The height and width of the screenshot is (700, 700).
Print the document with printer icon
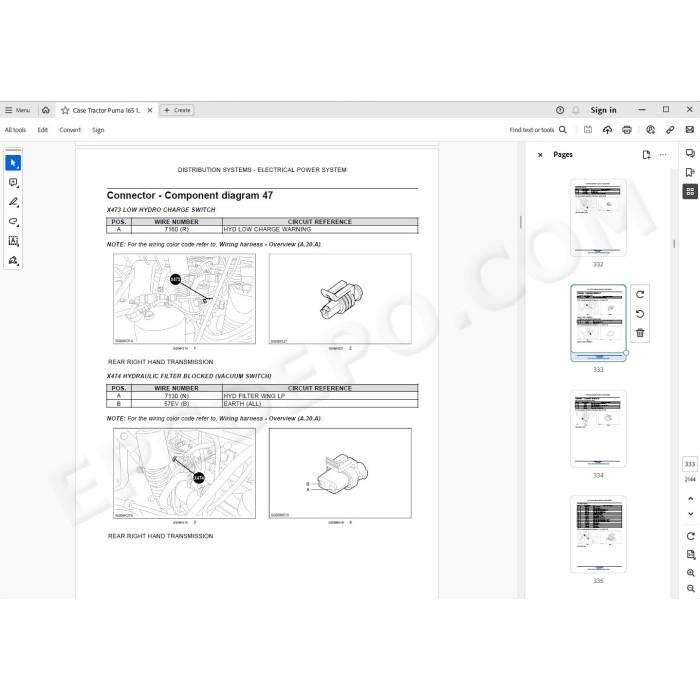(627, 130)
